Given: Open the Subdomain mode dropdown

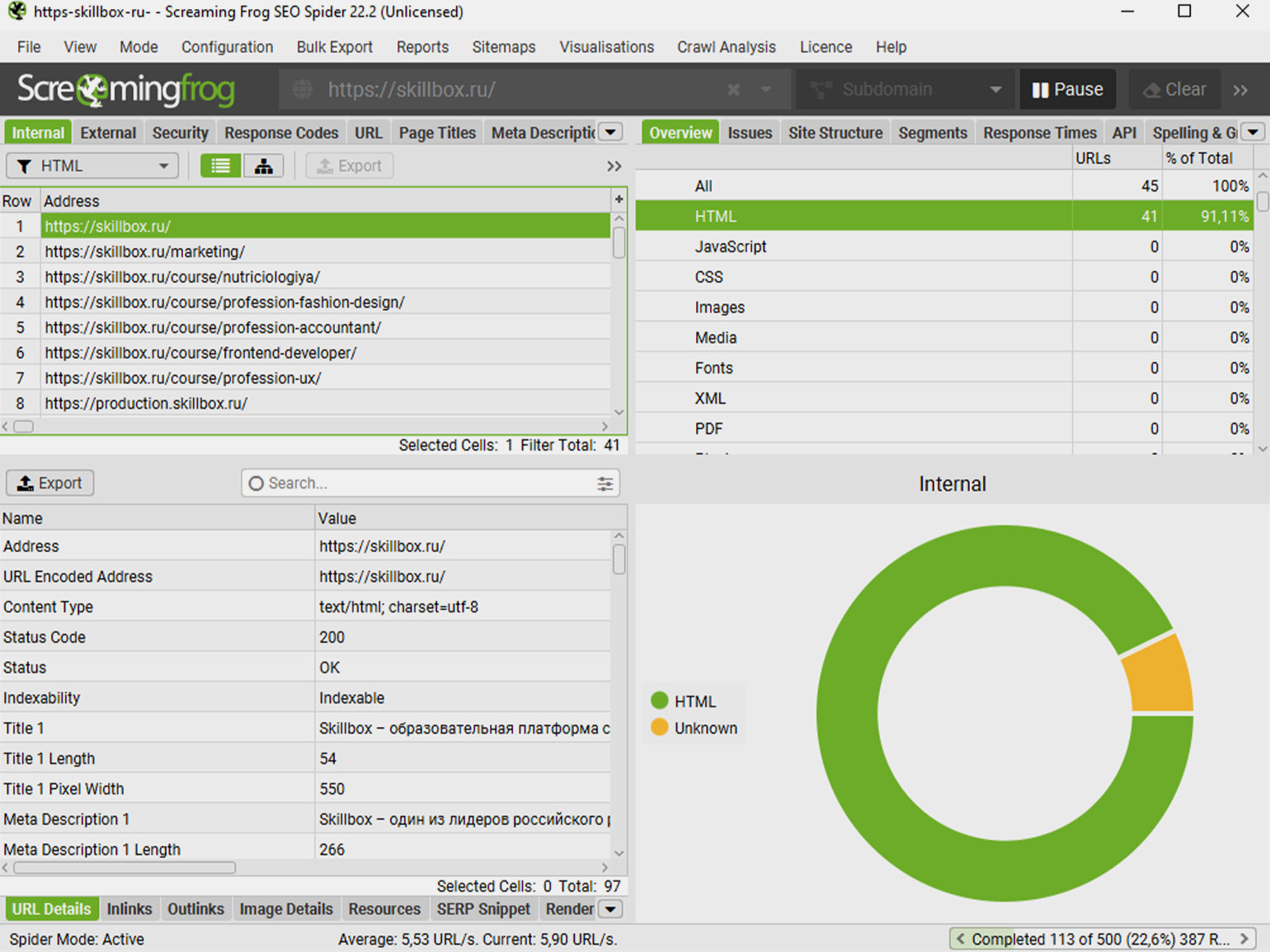Looking at the screenshot, I should tap(905, 90).
